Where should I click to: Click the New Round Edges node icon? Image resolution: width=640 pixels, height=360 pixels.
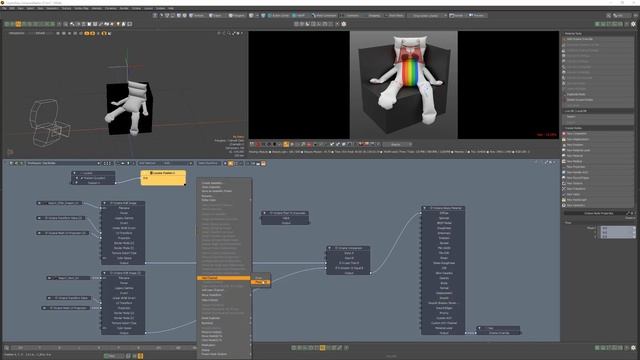(564, 178)
